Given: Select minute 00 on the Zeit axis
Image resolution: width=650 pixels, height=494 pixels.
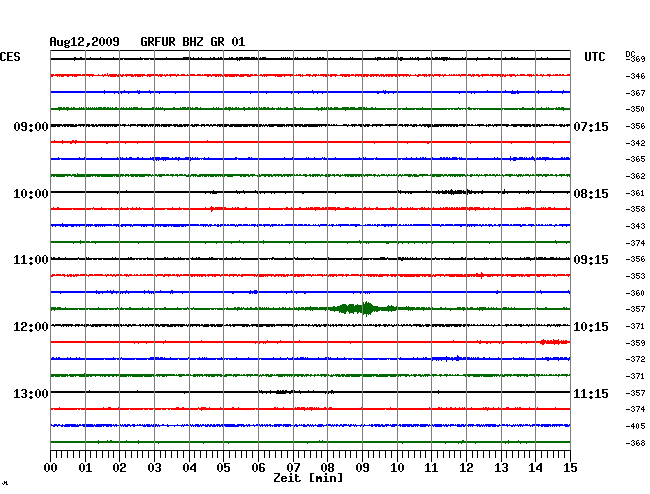Looking at the screenshot, I should (51, 468).
